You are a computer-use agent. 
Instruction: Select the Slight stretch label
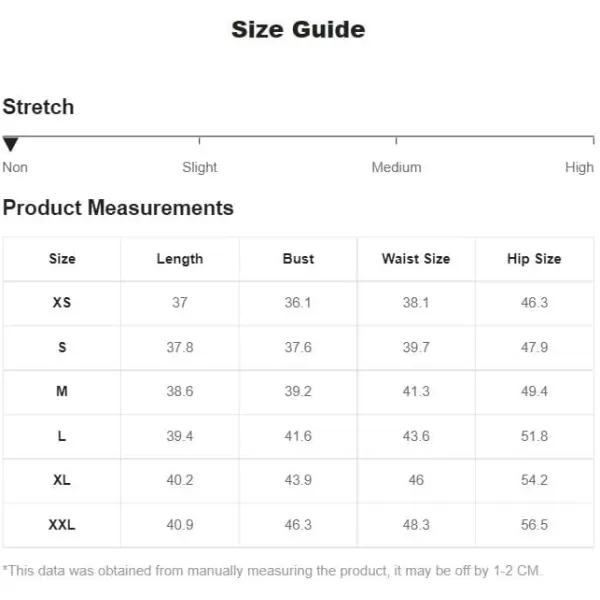click(x=199, y=167)
